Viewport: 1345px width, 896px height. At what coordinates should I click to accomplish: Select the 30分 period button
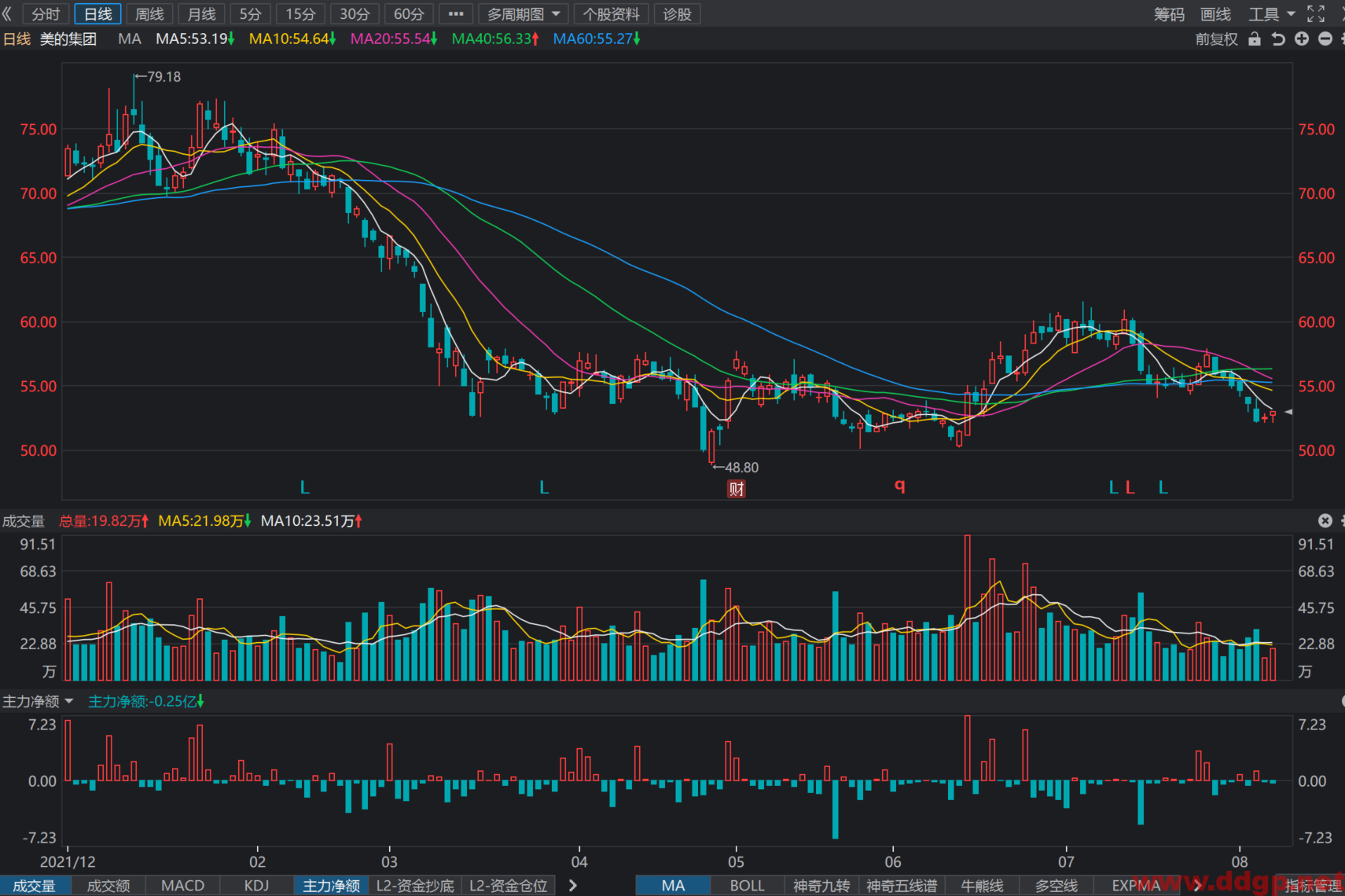(x=355, y=14)
